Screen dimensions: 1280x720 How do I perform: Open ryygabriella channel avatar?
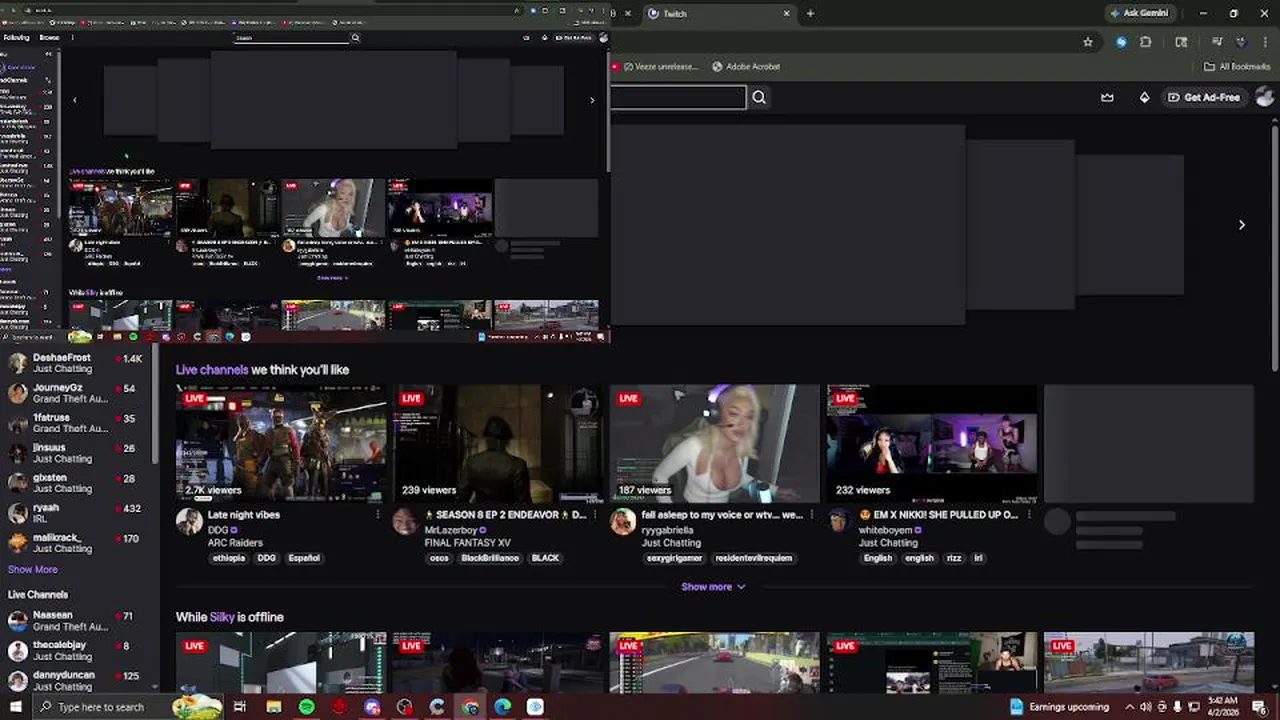pyautogui.click(x=623, y=521)
